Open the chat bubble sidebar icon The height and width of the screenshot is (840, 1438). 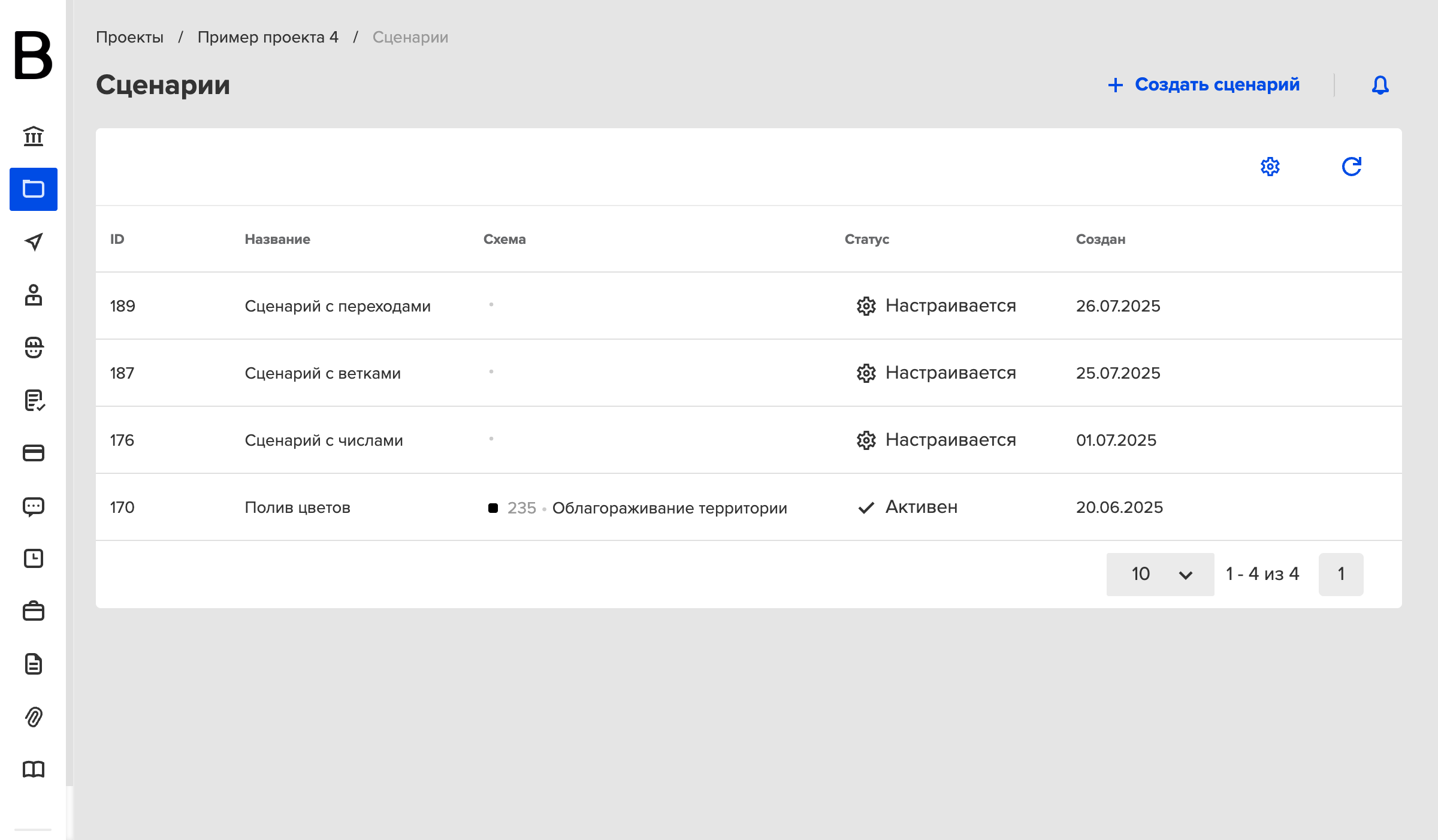[34, 506]
